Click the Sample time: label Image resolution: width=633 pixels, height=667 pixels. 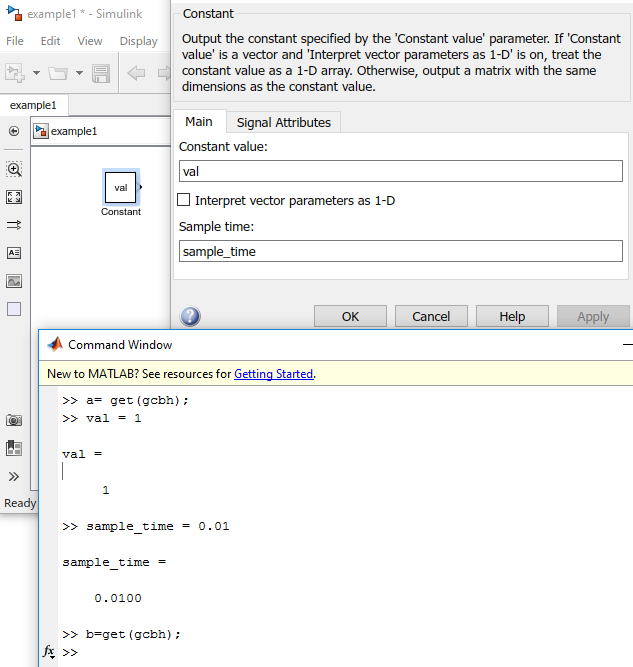(217, 227)
